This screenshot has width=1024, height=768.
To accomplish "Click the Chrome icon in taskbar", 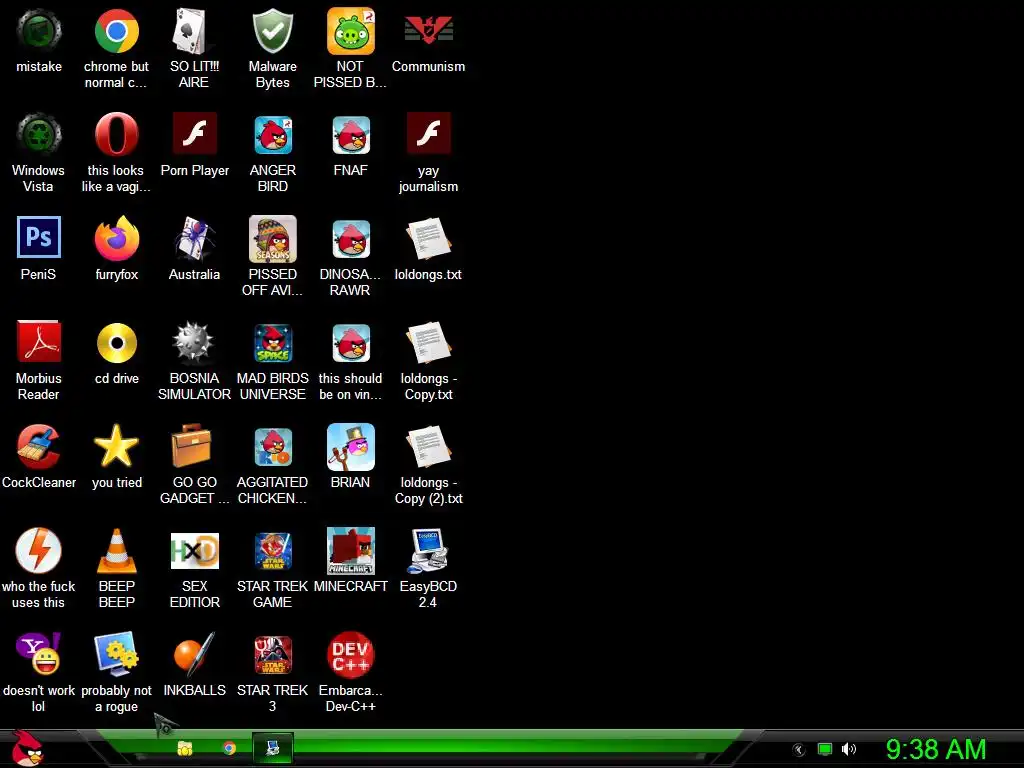I will (229, 748).
